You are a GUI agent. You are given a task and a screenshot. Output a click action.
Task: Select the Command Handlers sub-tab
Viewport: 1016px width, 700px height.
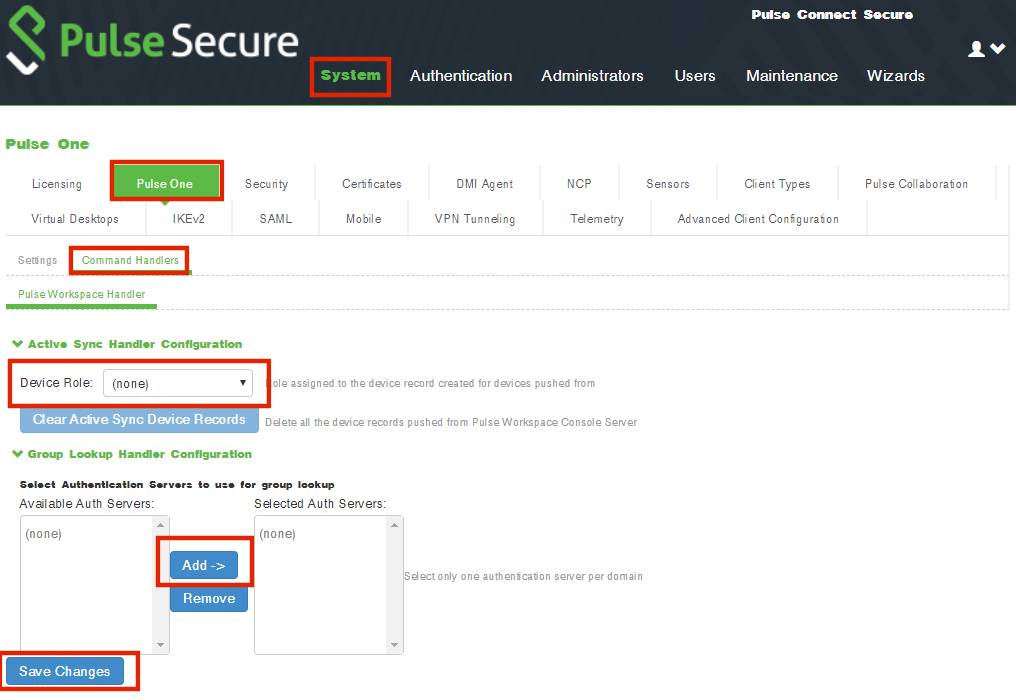130,261
